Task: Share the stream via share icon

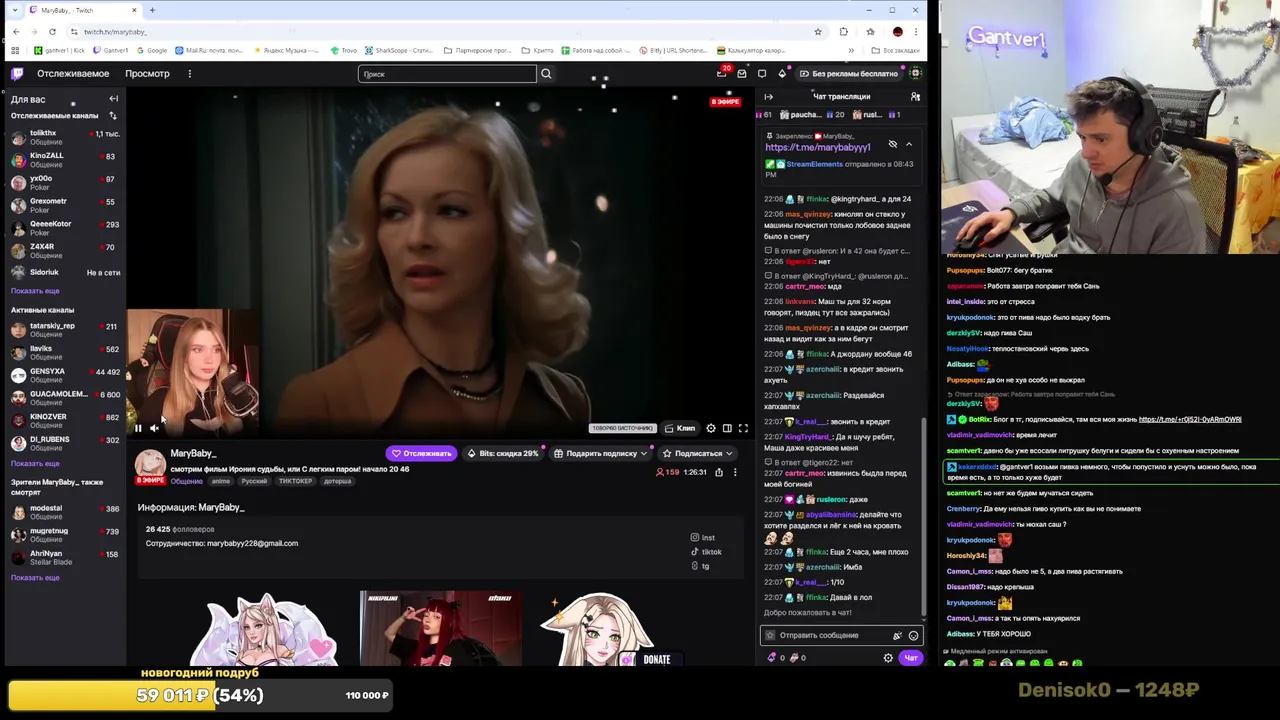Action: (718, 472)
